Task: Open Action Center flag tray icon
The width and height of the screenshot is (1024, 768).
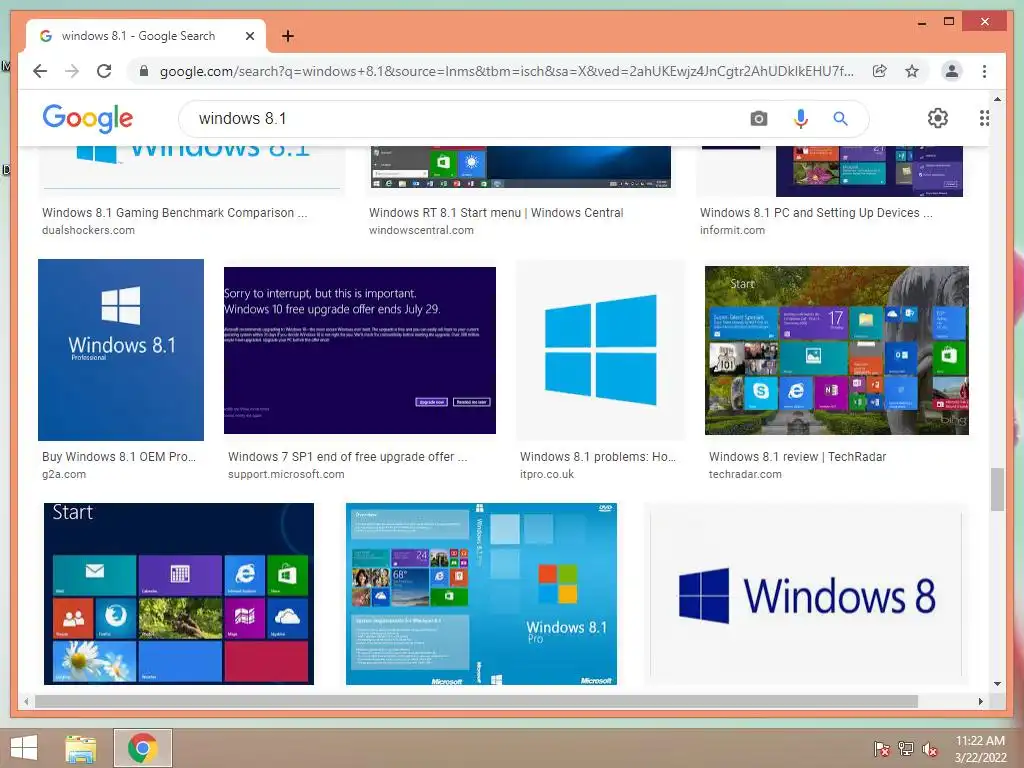Action: (881, 748)
